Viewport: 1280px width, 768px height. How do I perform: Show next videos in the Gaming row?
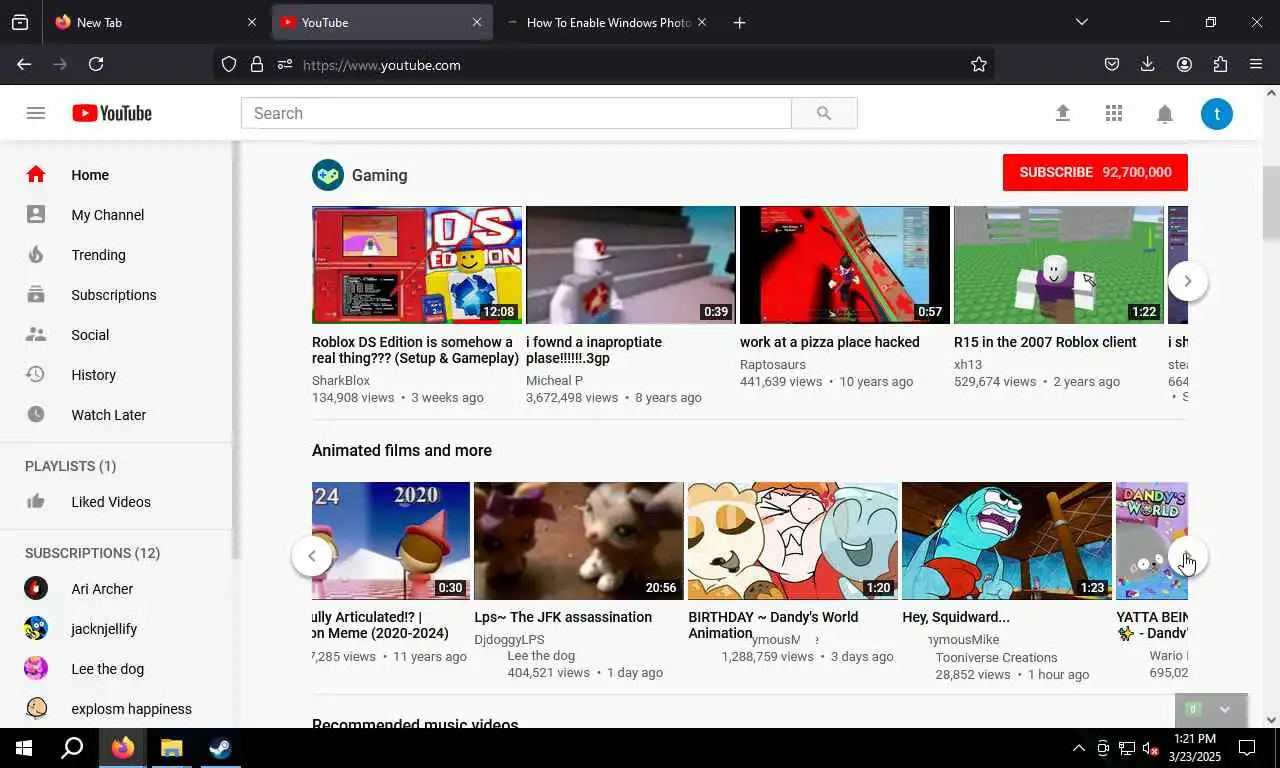tap(1187, 281)
